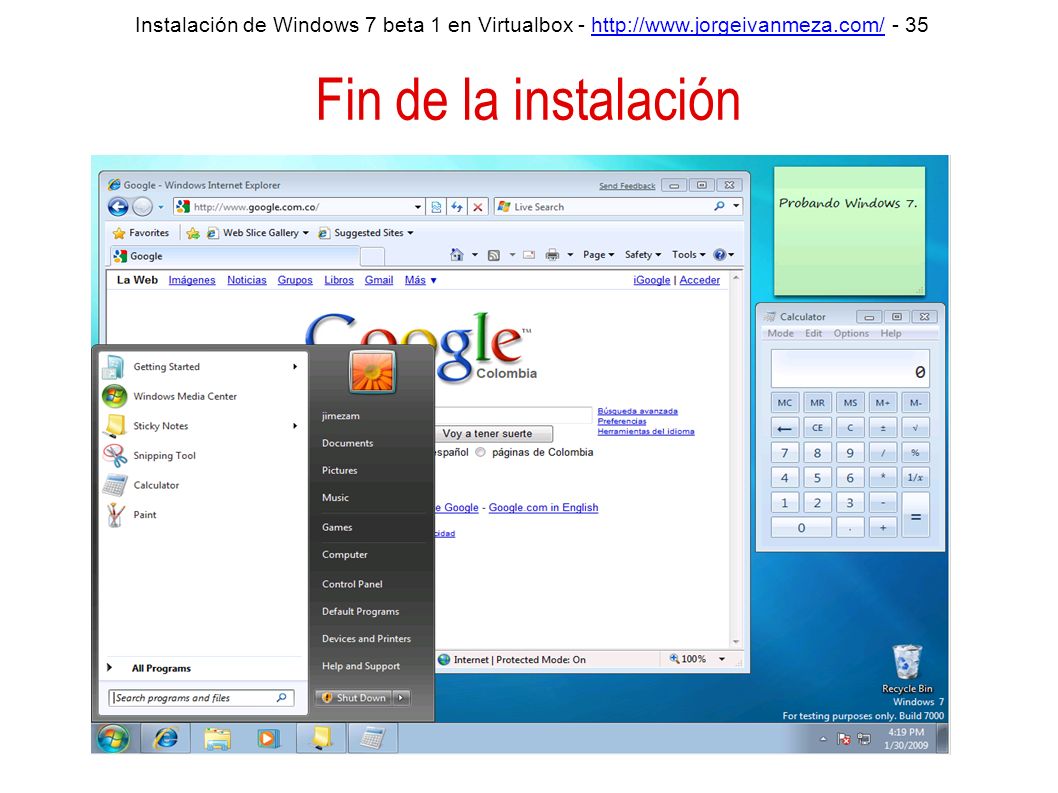Open Favorites star button
Screen dimensions: 1058x793
click(140, 233)
